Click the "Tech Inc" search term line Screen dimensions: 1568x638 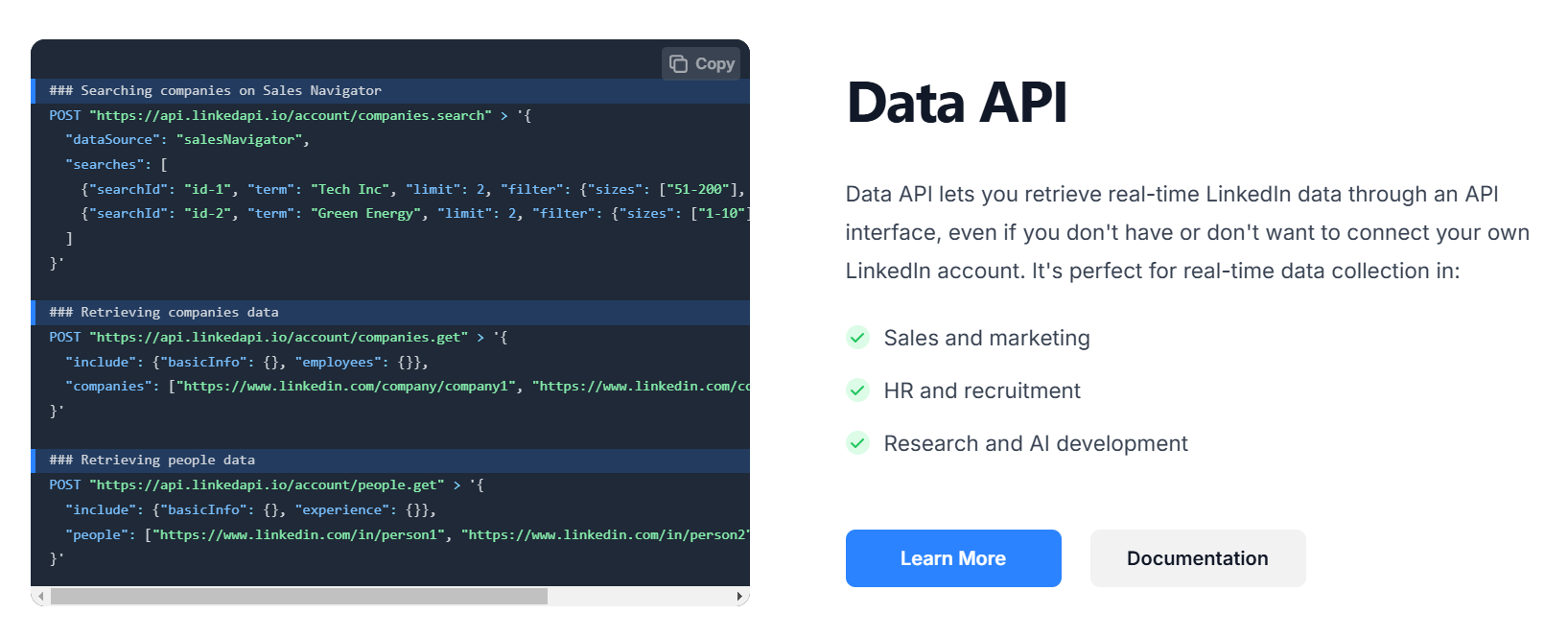pyautogui.click(x=414, y=189)
